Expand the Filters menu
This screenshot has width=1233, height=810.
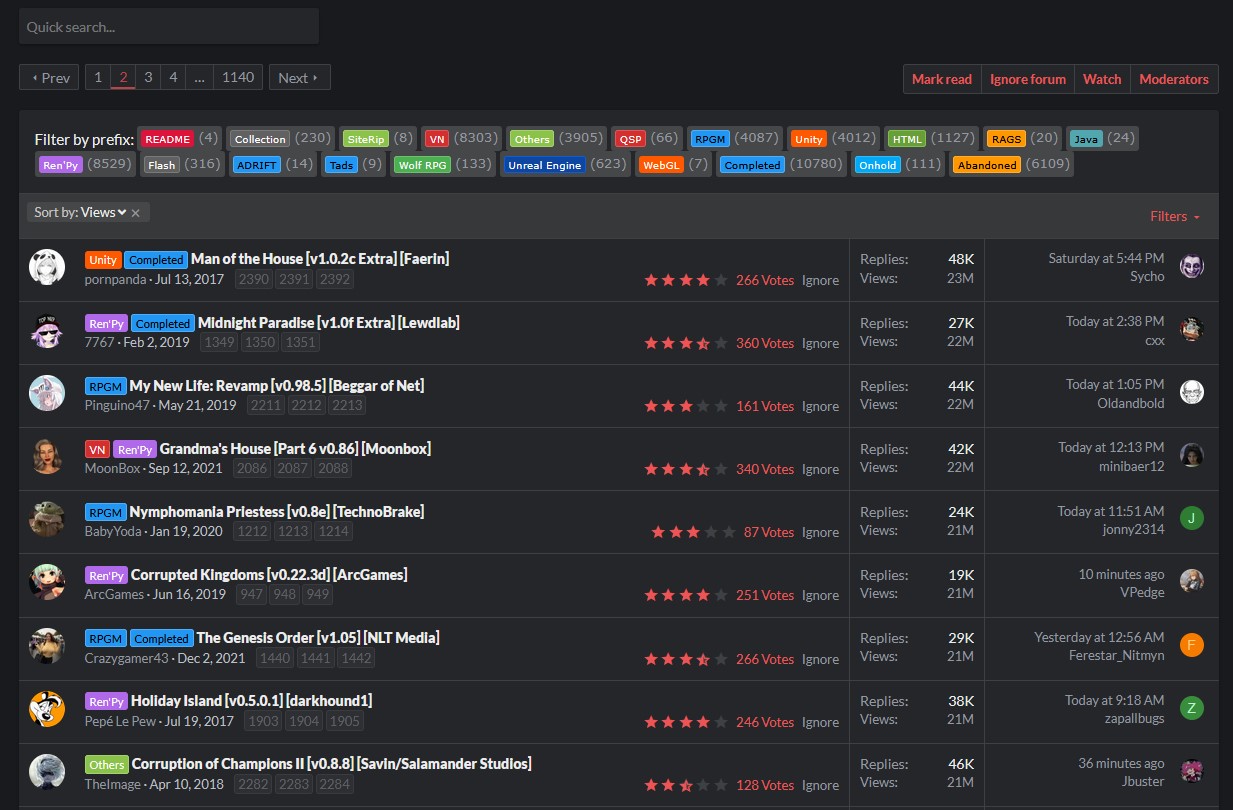(x=1175, y=216)
